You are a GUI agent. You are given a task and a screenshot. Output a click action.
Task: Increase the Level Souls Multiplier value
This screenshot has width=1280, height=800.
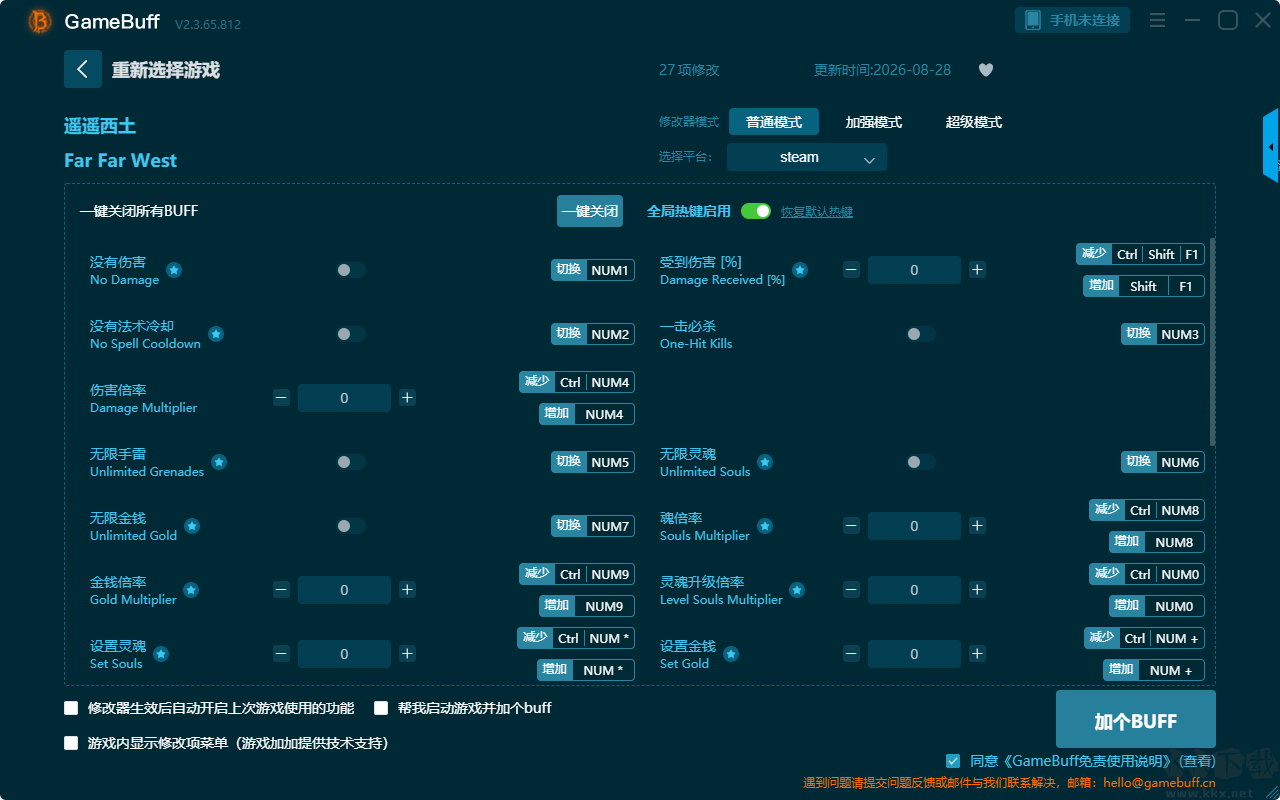(977, 590)
